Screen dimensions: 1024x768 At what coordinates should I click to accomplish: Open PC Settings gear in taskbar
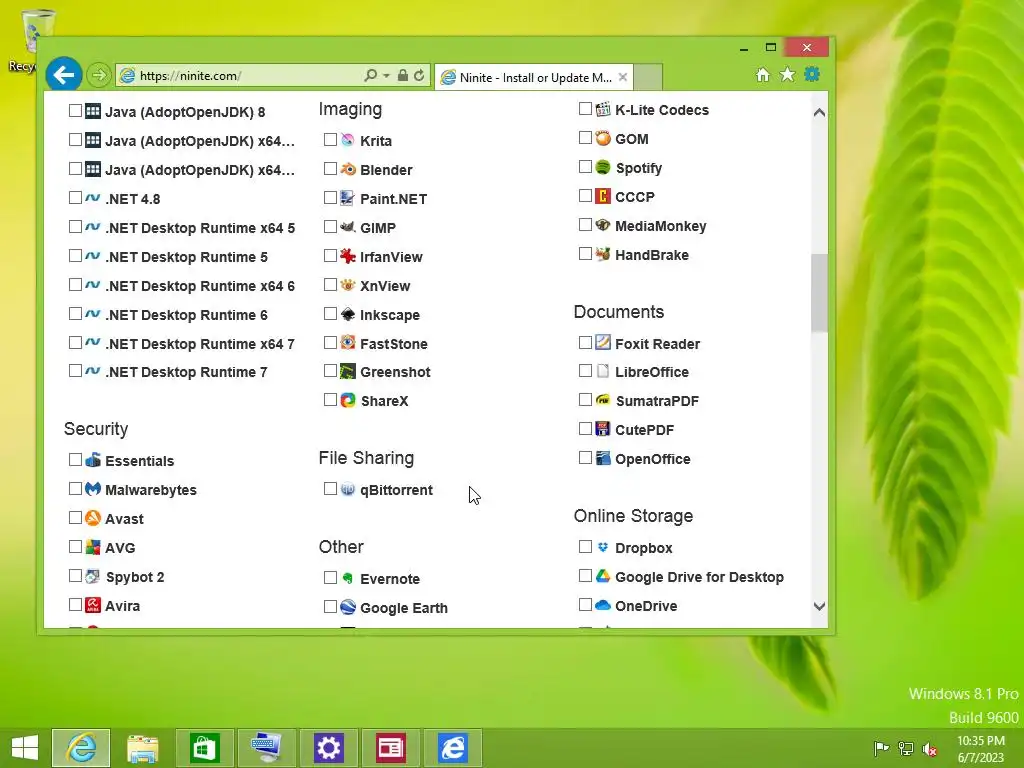coord(328,748)
